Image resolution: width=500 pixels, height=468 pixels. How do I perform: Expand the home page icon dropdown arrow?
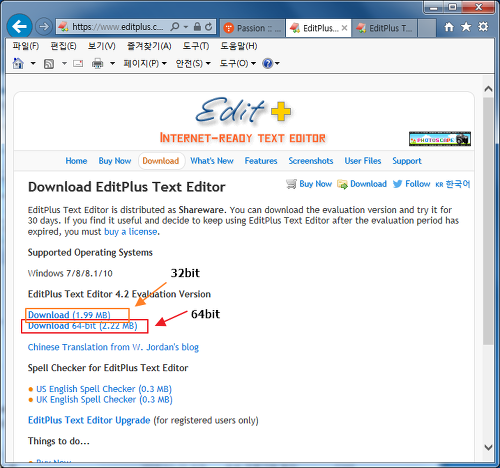pyautogui.click(x=33, y=63)
